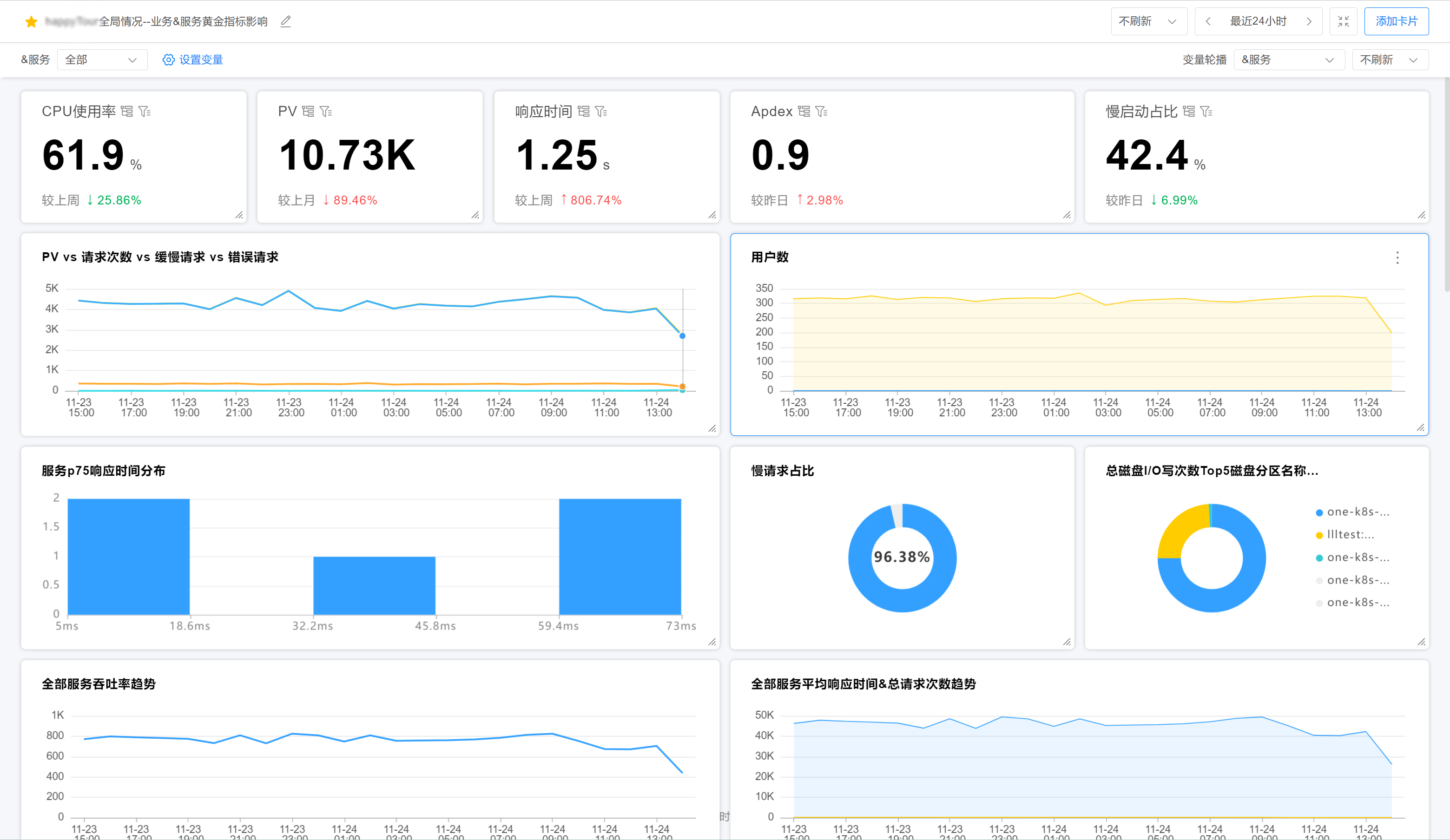Click the 添加卡片 button
1450x840 pixels.
[1396, 22]
